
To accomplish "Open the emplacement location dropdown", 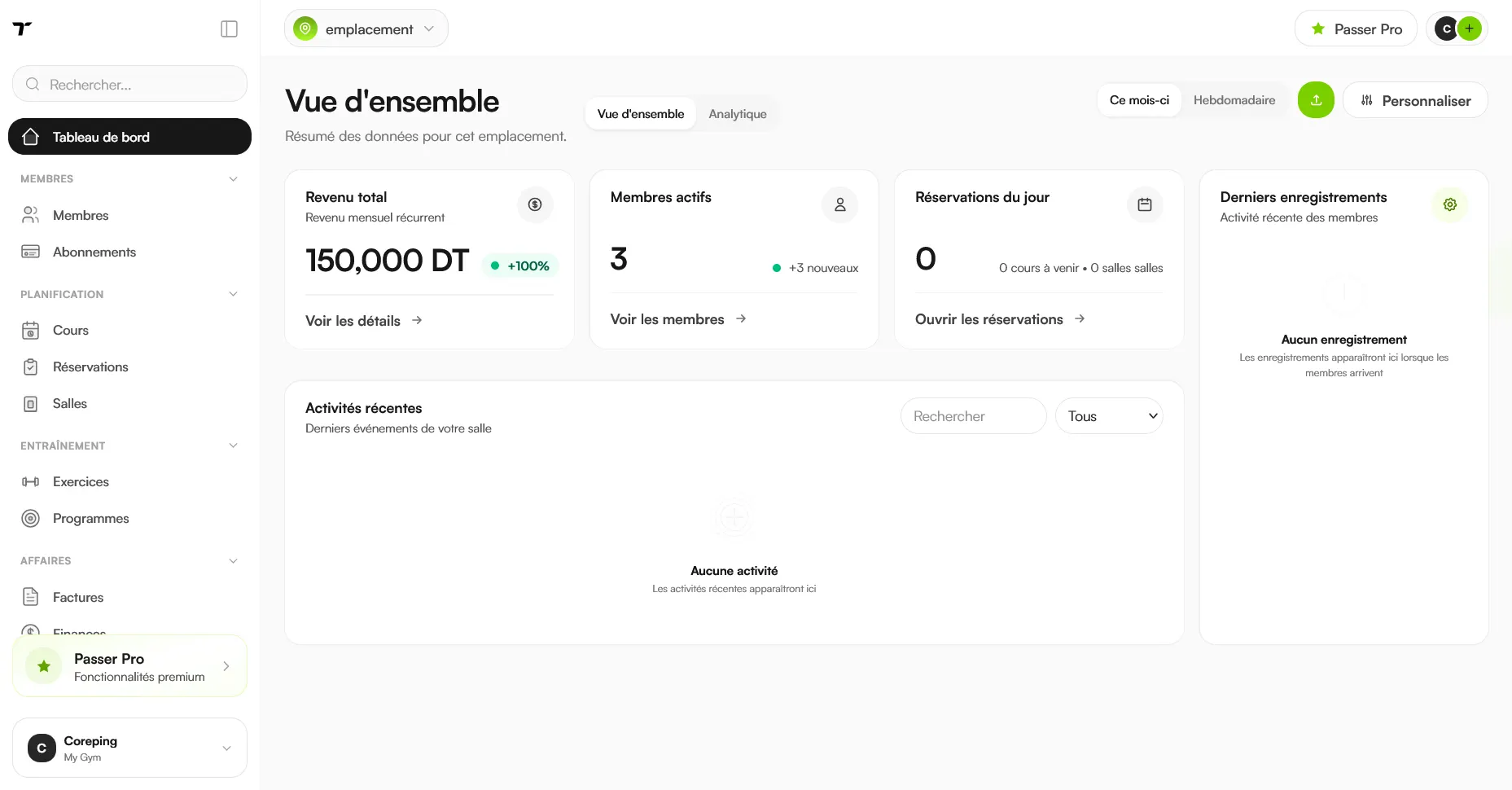I will [366, 29].
